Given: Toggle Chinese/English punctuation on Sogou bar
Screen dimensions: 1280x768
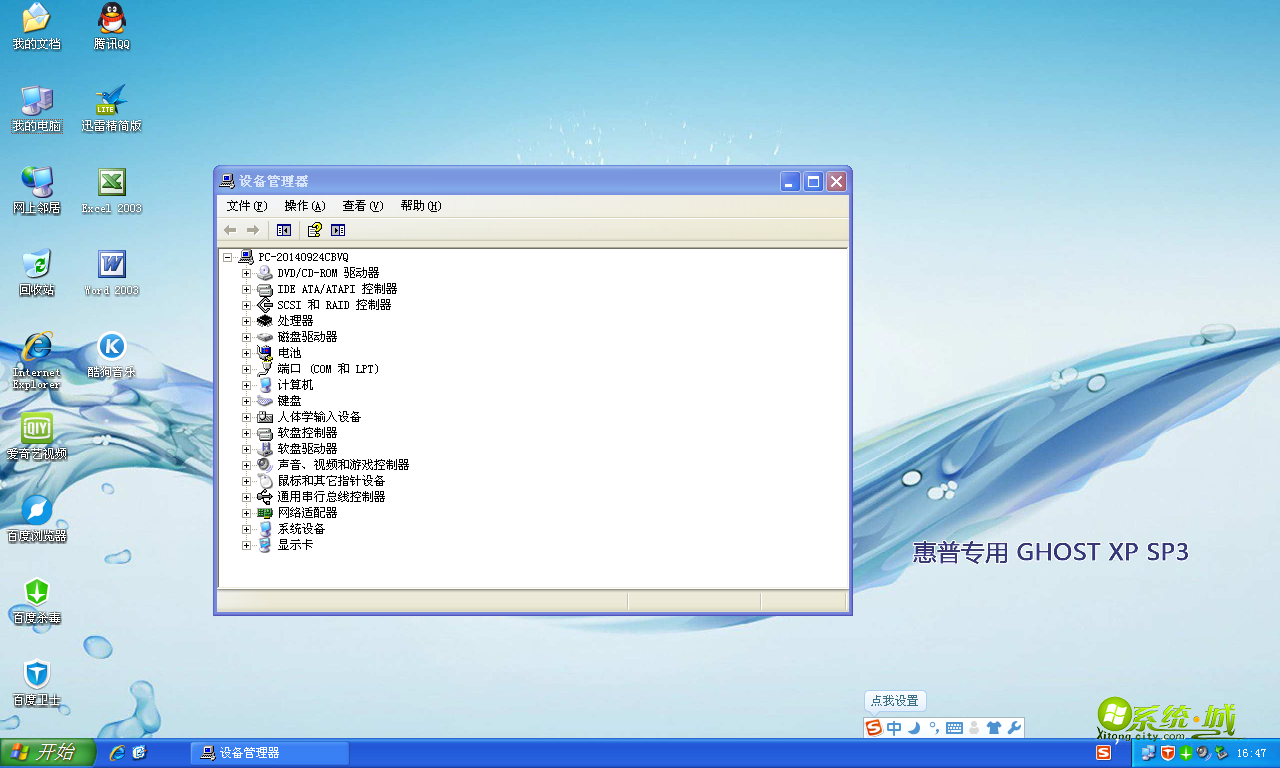Looking at the screenshot, I should click(x=933, y=728).
